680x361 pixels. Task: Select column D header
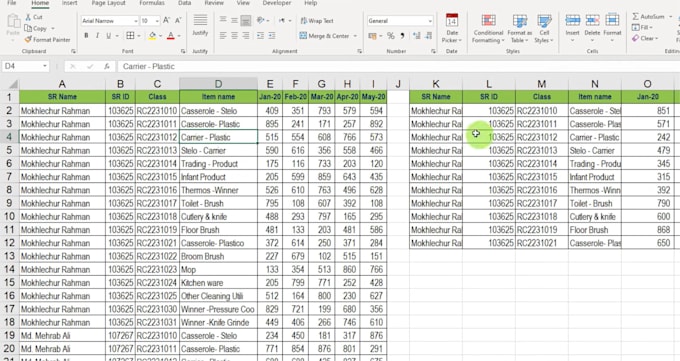(x=218, y=84)
